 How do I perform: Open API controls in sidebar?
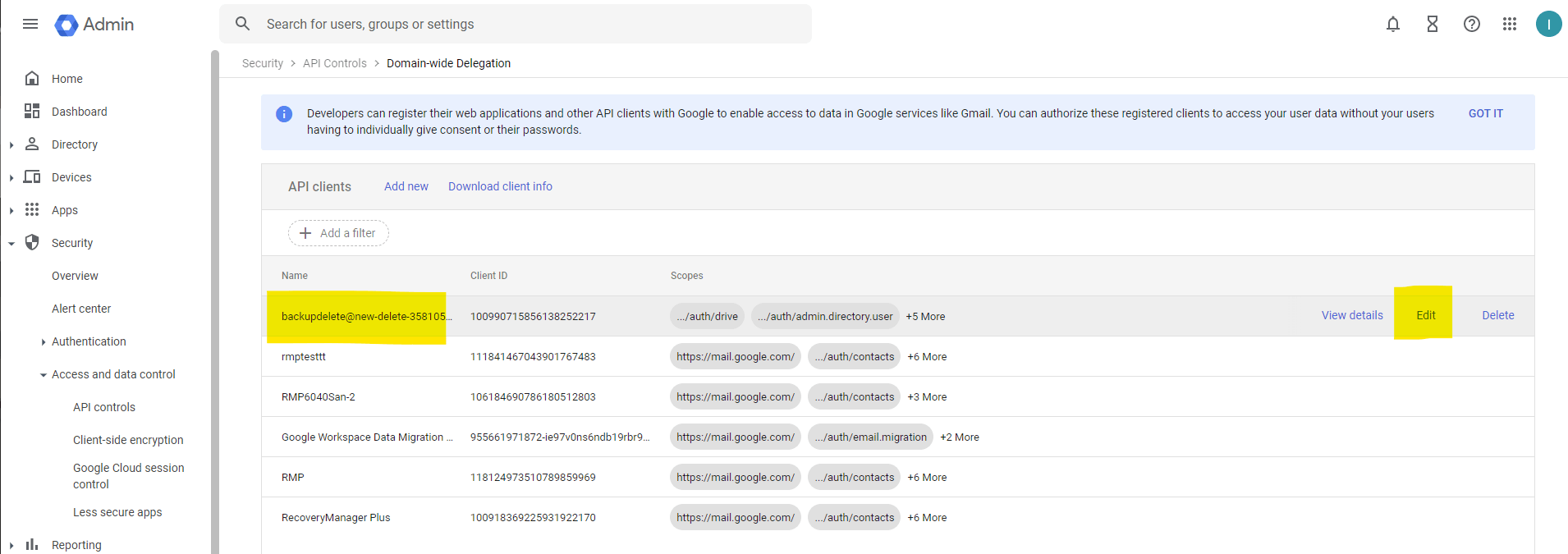tap(104, 407)
